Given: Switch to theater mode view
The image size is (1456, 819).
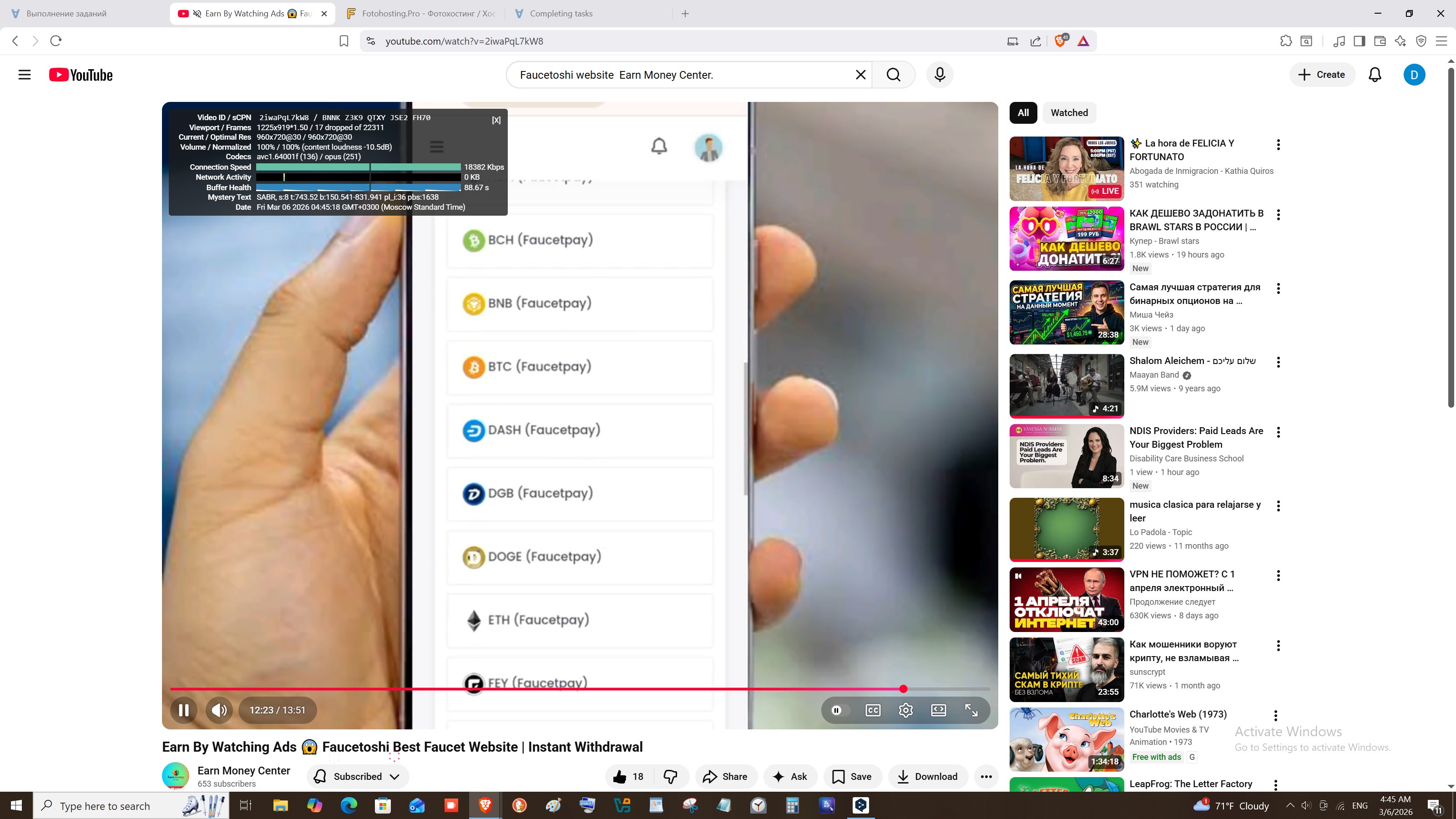Looking at the screenshot, I should (x=938, y=710).
